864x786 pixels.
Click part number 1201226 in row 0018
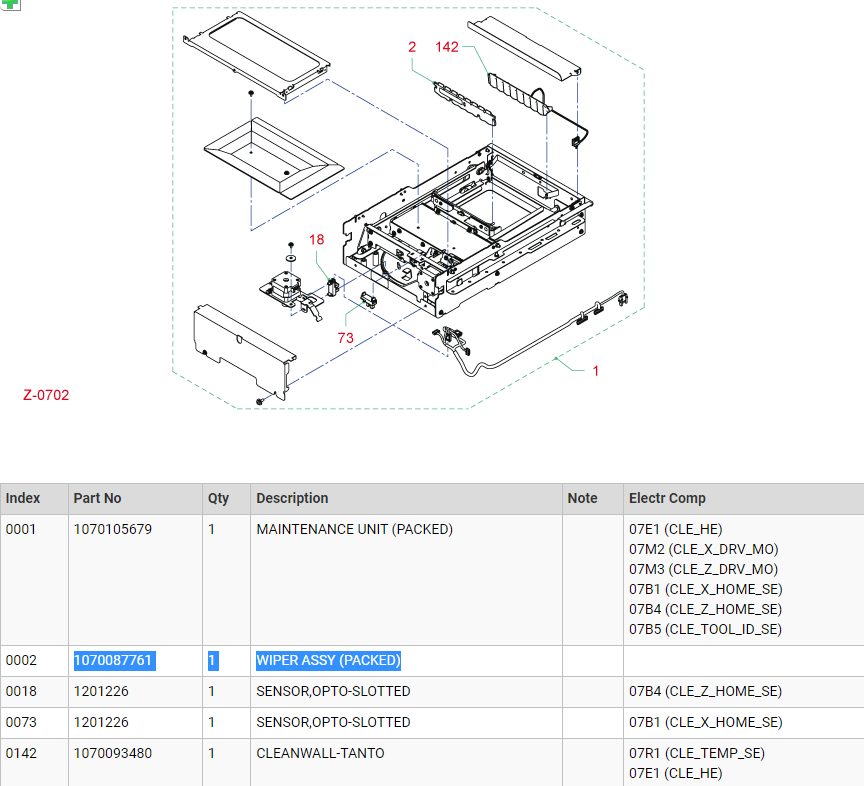101,692
